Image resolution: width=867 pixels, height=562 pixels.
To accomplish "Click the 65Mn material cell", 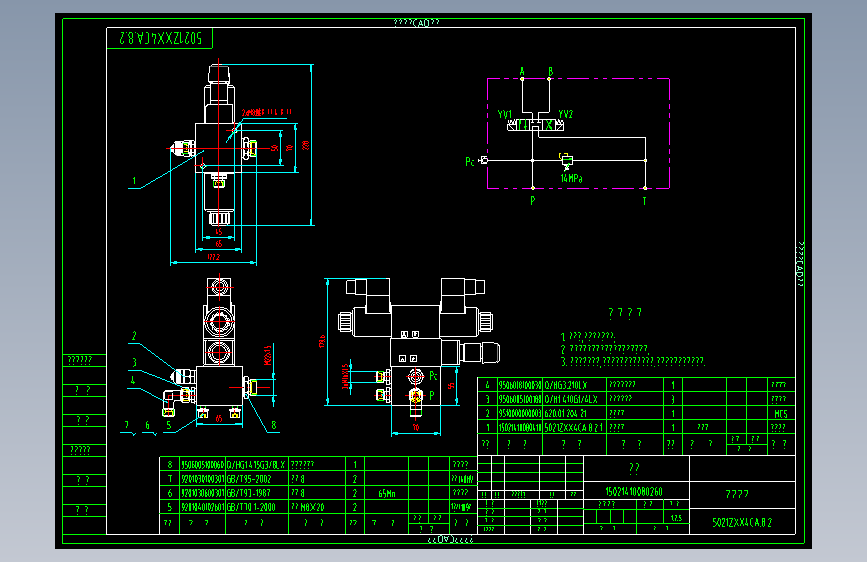I will pos(387,493).
